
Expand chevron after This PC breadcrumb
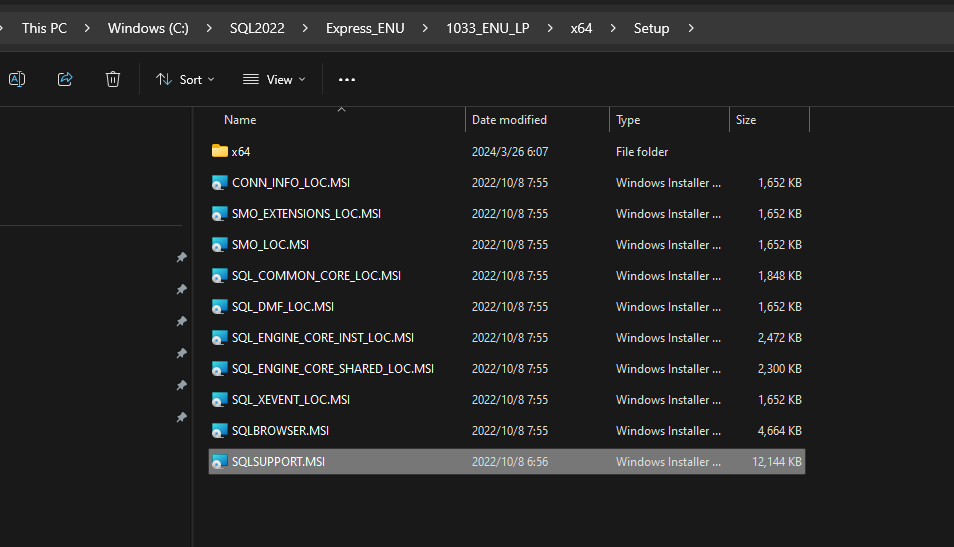point(87,28)
